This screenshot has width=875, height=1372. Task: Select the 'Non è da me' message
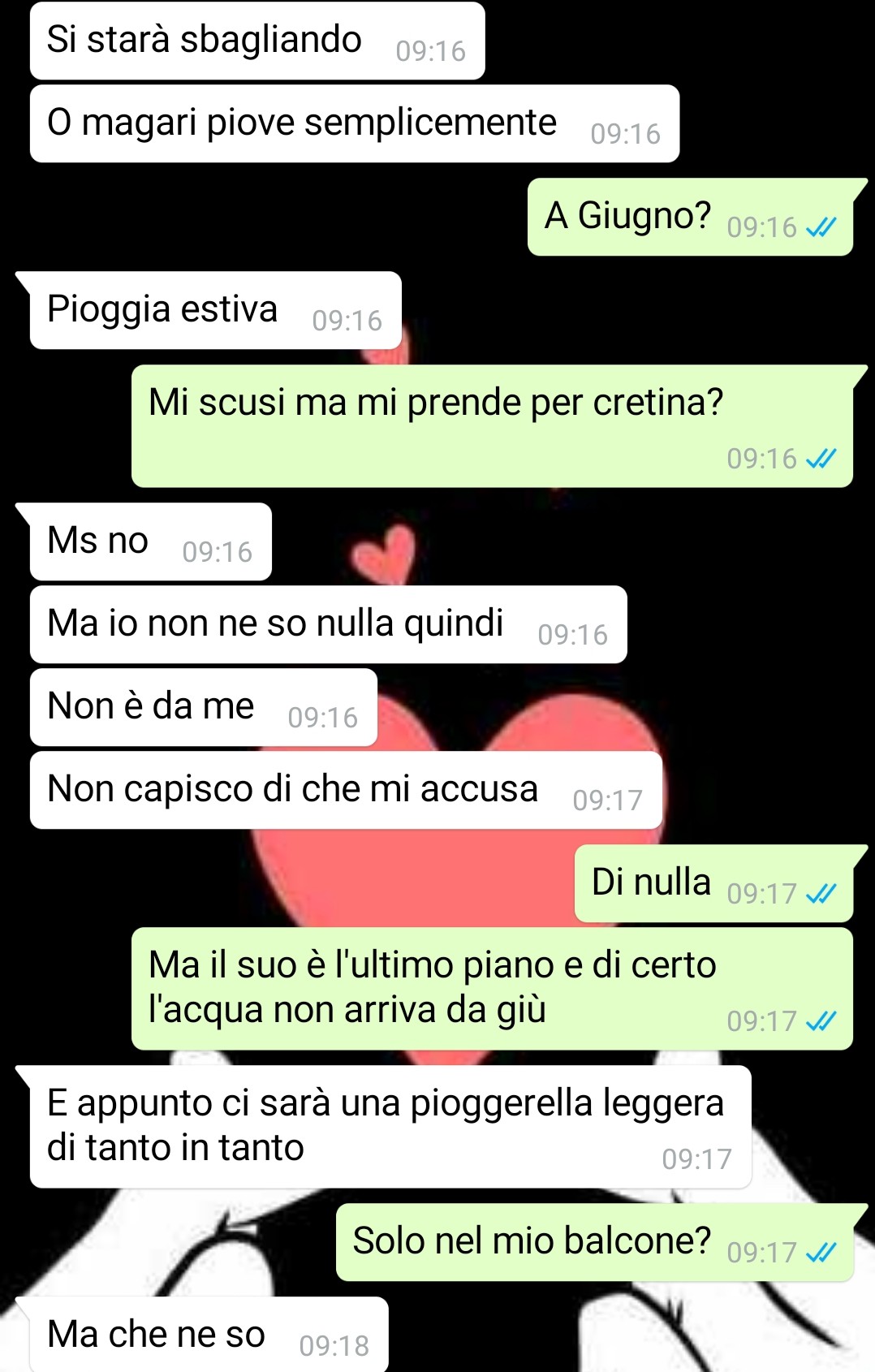[x=204, y=707]
